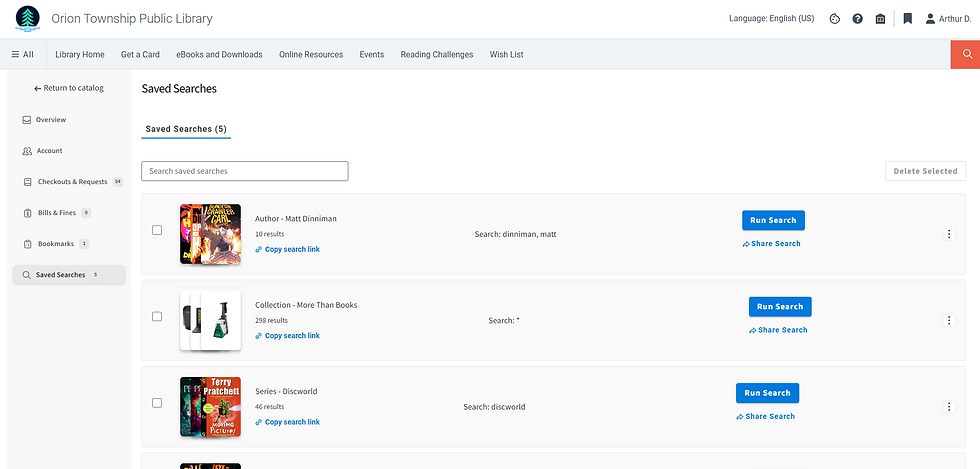
Task: Click the Orion Township library tree logo
Action: pos(28,19)
